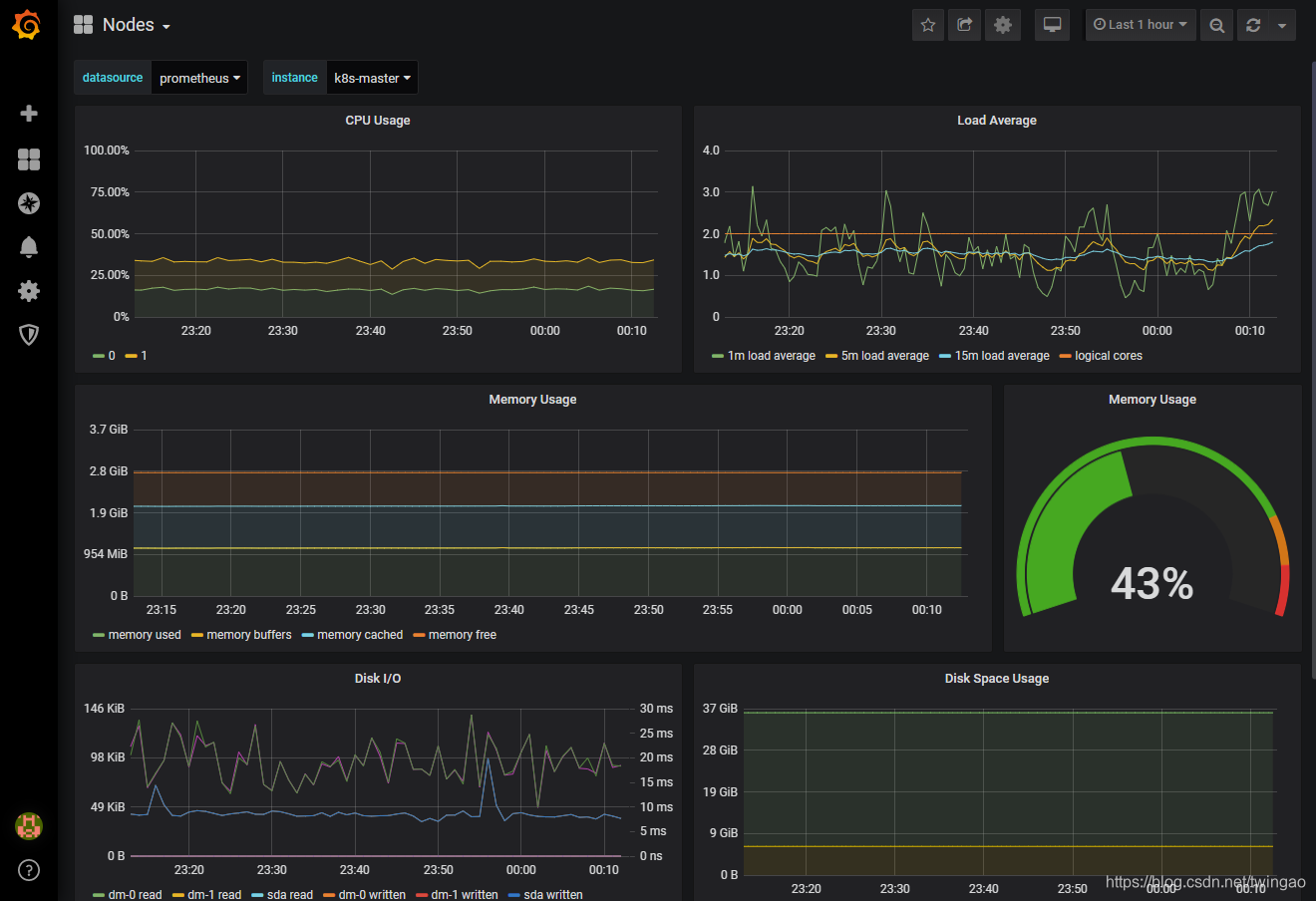Open the Memory Usage gauge panel title
This screenshot has height=901, width=1316.
coord(1152,400)
